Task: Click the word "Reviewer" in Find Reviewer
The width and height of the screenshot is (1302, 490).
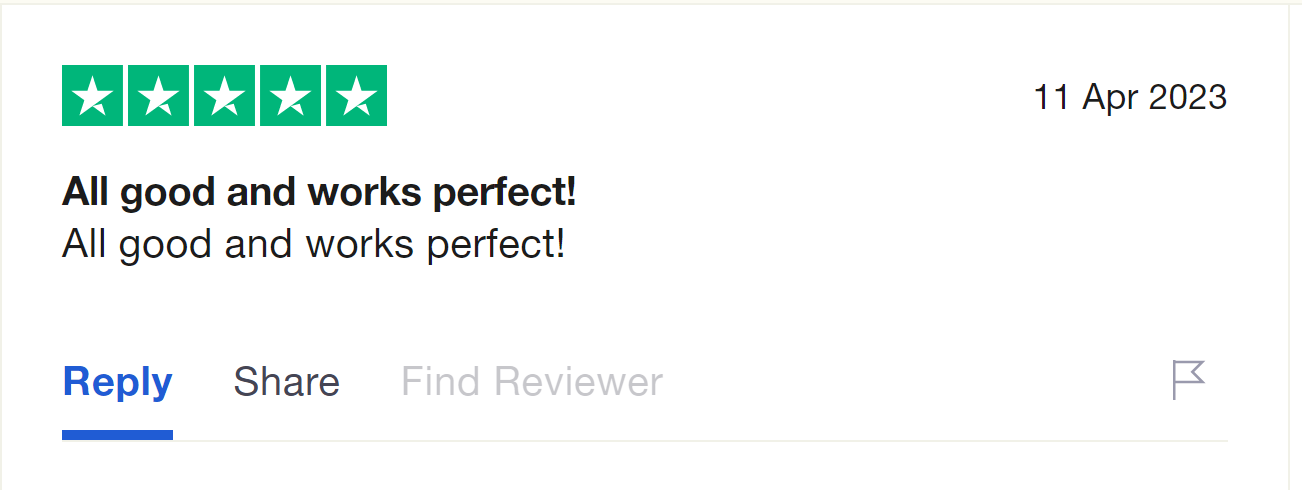Action: coord(578,382)
